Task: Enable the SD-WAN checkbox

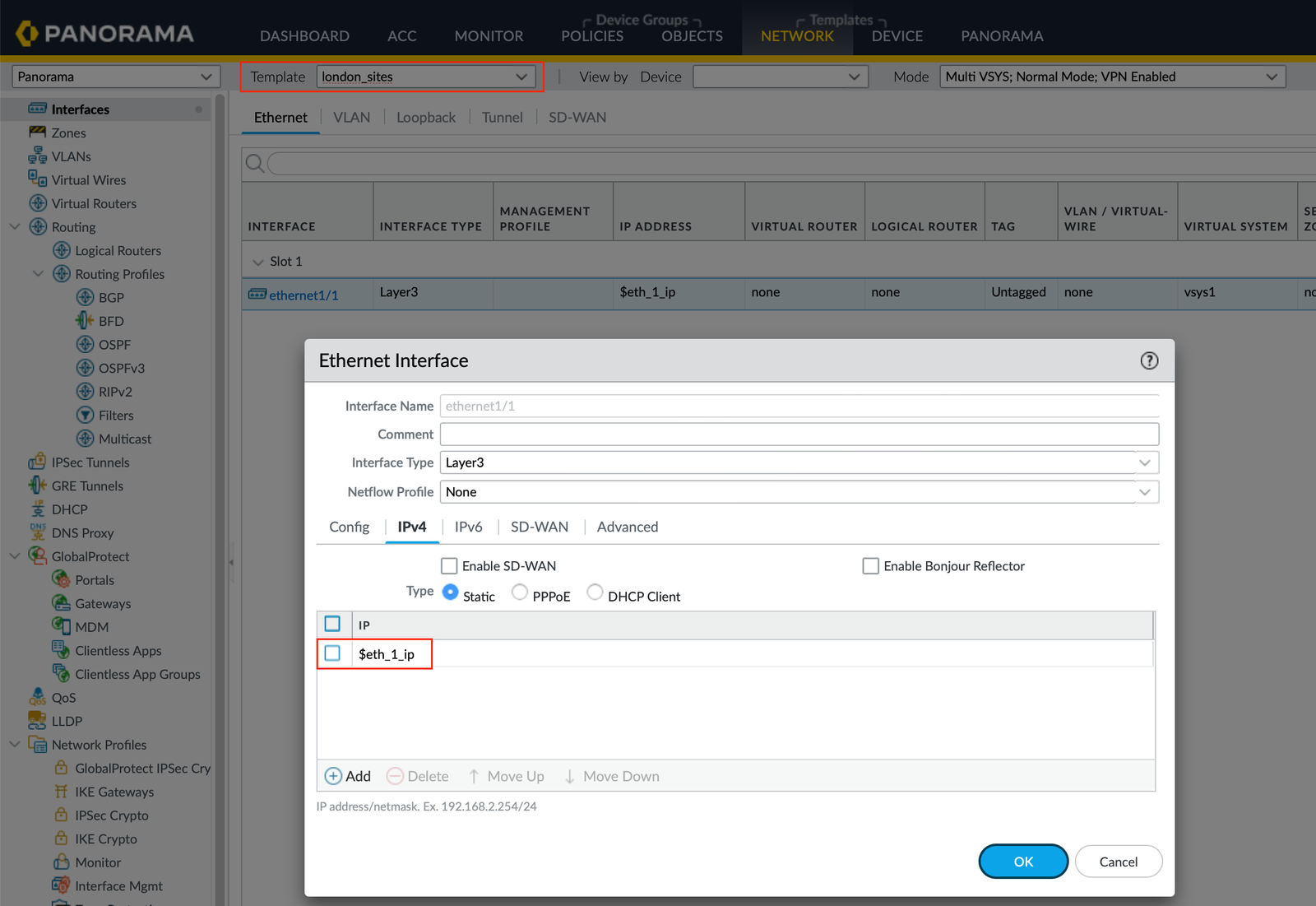Action: pyautogui.click(x=449, y=566)
